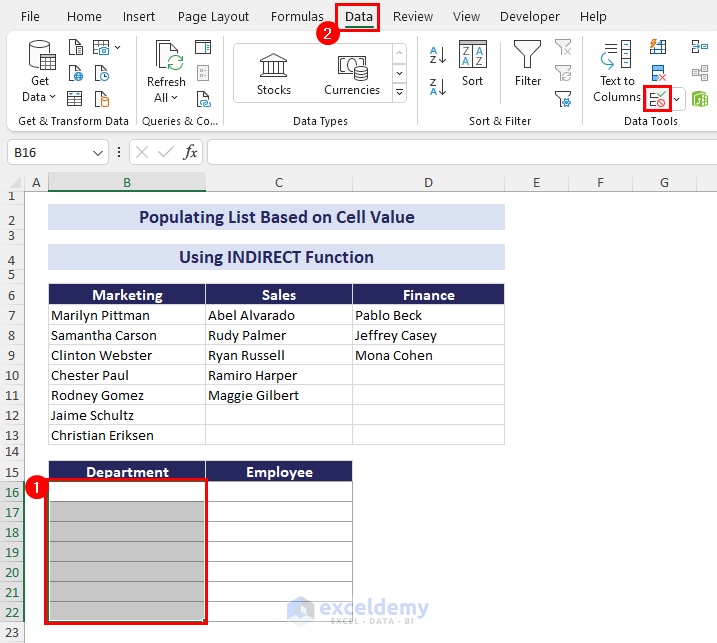Select column D header
This screenshot has width=717, height=643.
click(x=428, y=183)
